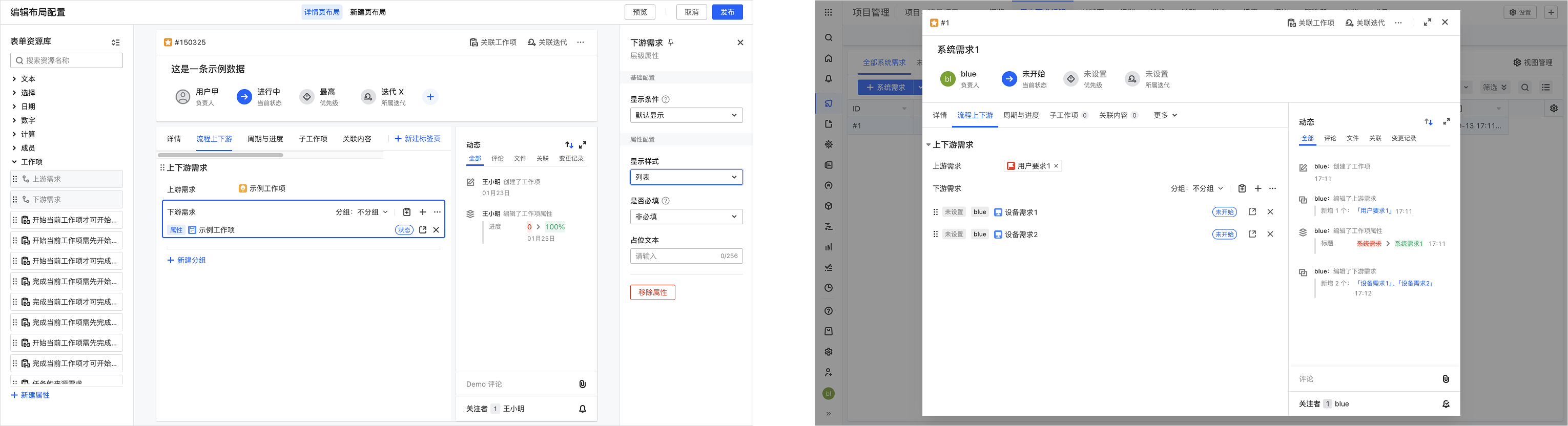Expand 项目管理 sidebar with the » icon
Image resolution: width=1568 pixels, height=426 pixels.
(829, 414)
